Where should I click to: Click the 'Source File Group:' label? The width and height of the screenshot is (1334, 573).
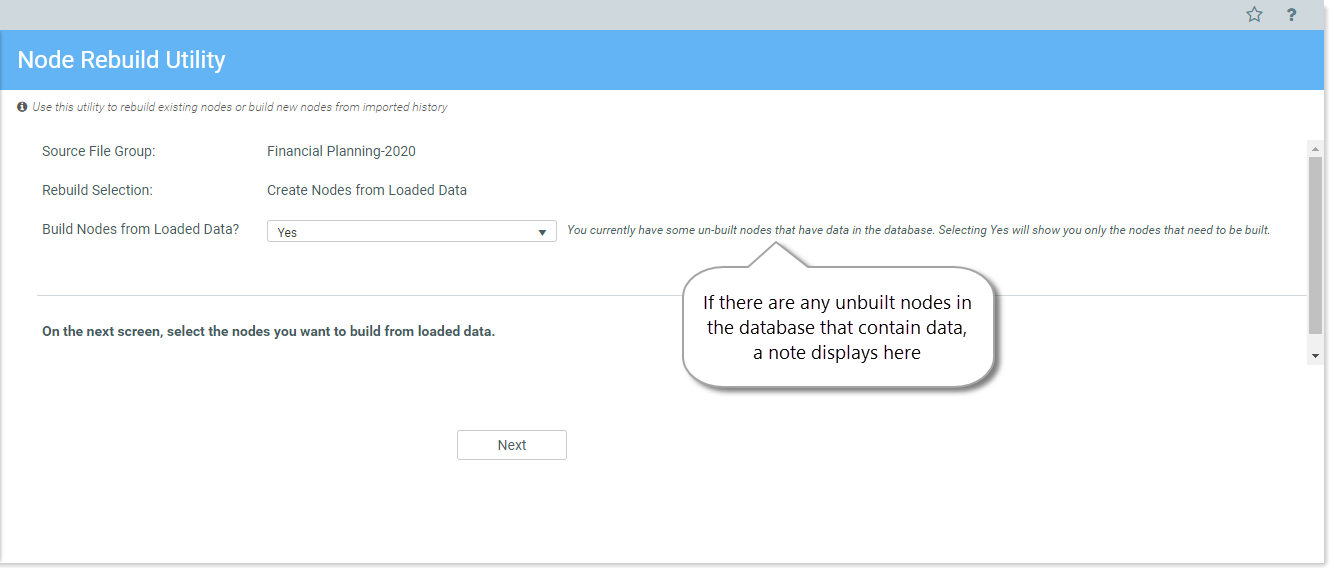coord(99,152)
